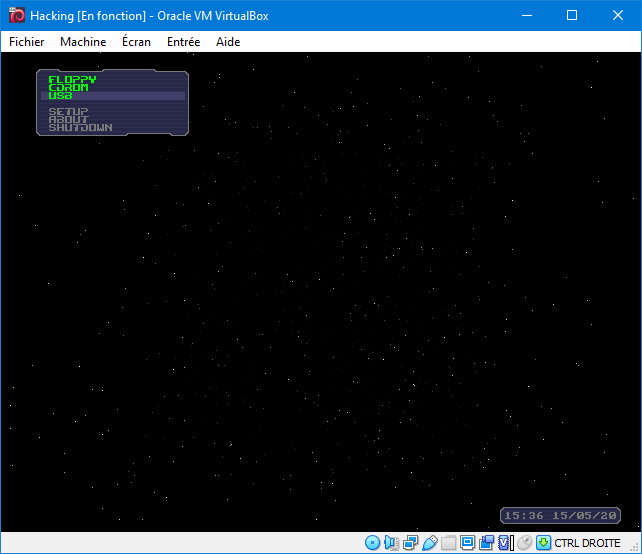Image resolution: width=642 pixels, height=554 pixels.
Task: Choose CDROM boot option
Action: click(x=68, y=88)
